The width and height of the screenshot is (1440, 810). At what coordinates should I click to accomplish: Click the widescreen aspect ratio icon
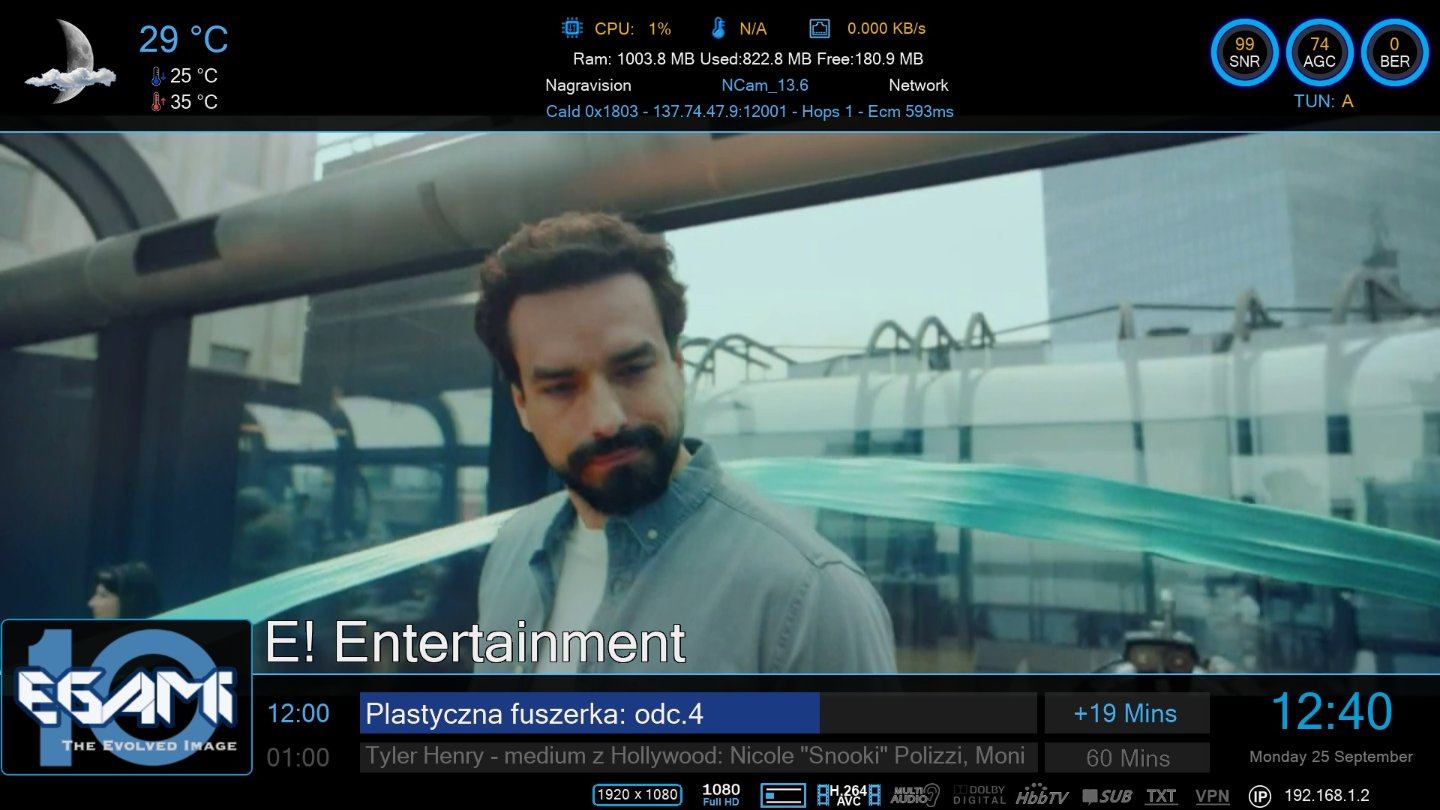click(x=782, y=795)
